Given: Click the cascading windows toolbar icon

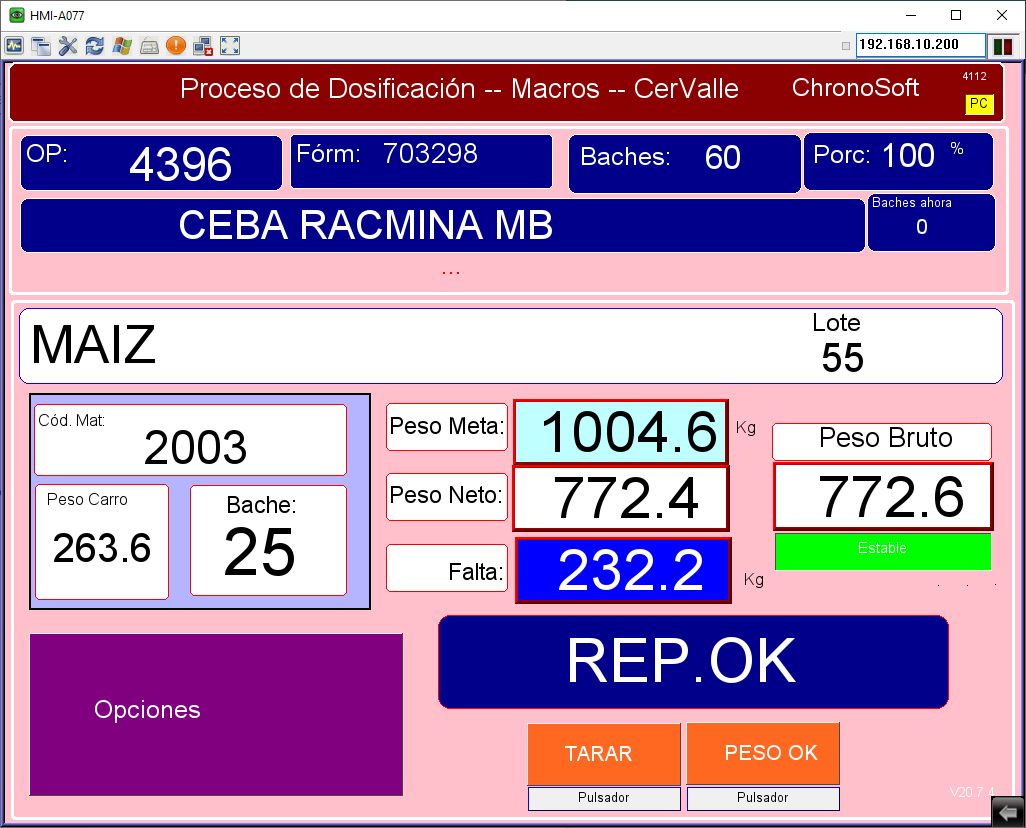Looking at the screenshot, I should (x=41, y=45).
